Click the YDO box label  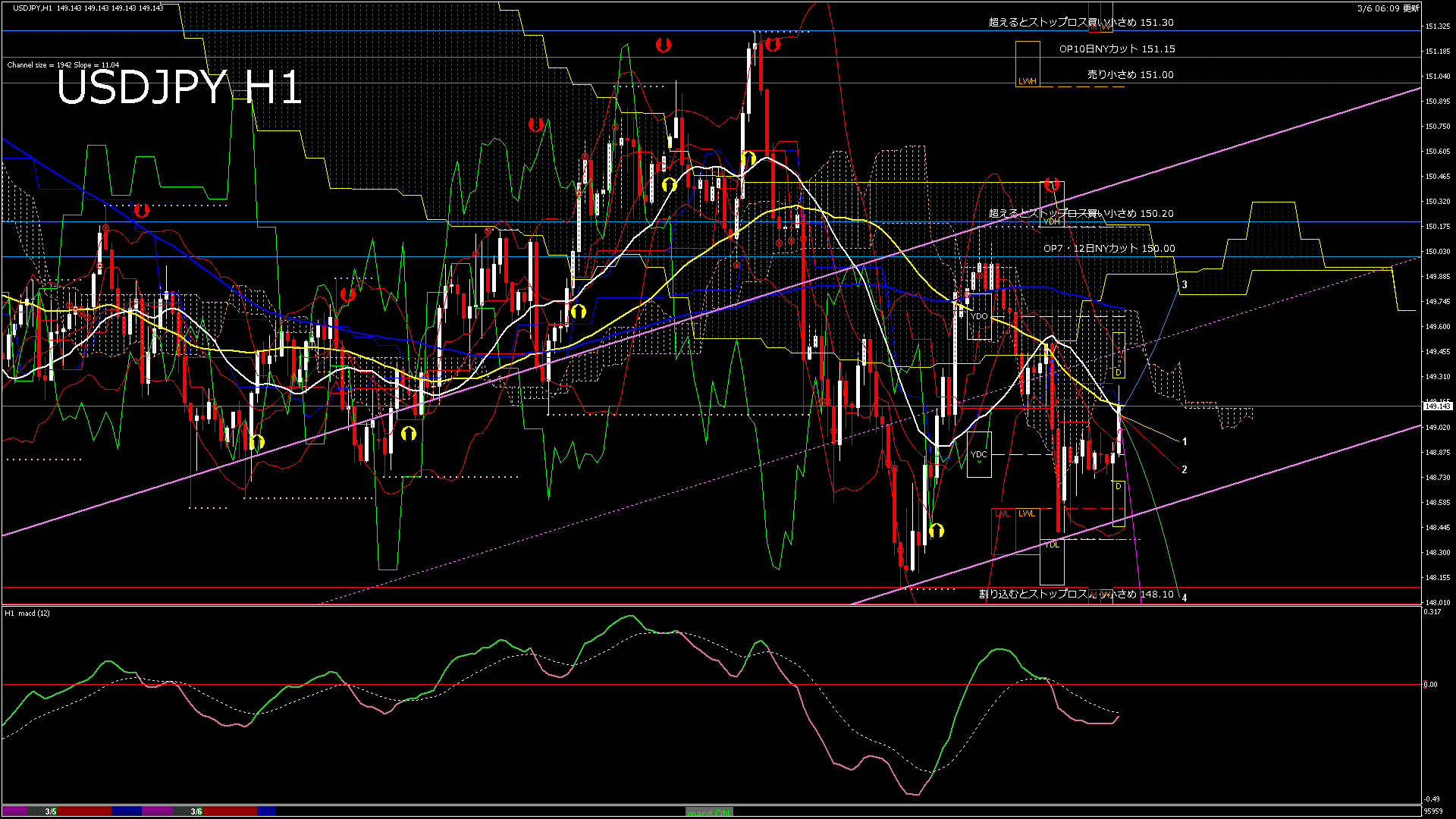[x=979, y=316]
